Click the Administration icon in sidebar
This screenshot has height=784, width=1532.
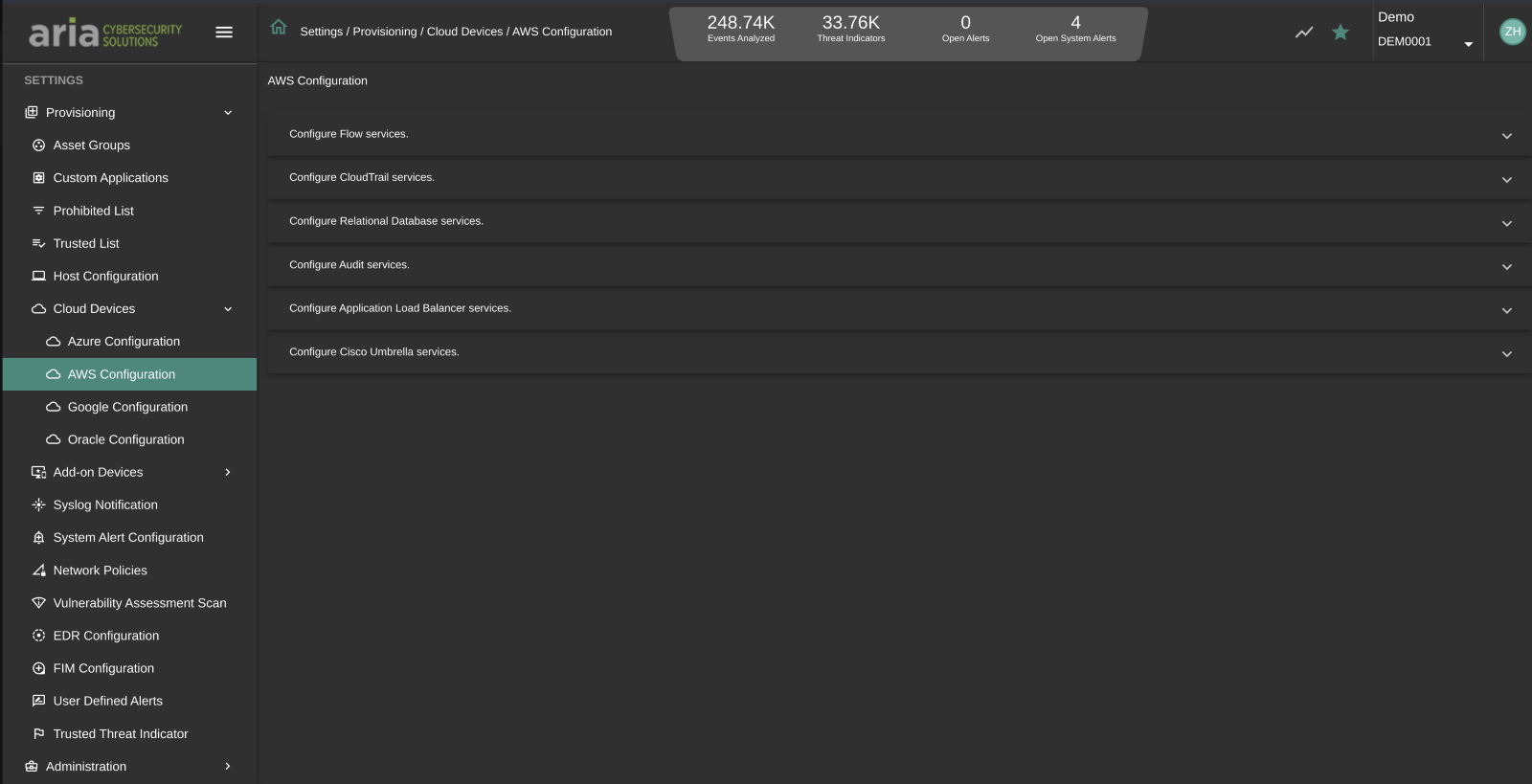coord(32,767)
